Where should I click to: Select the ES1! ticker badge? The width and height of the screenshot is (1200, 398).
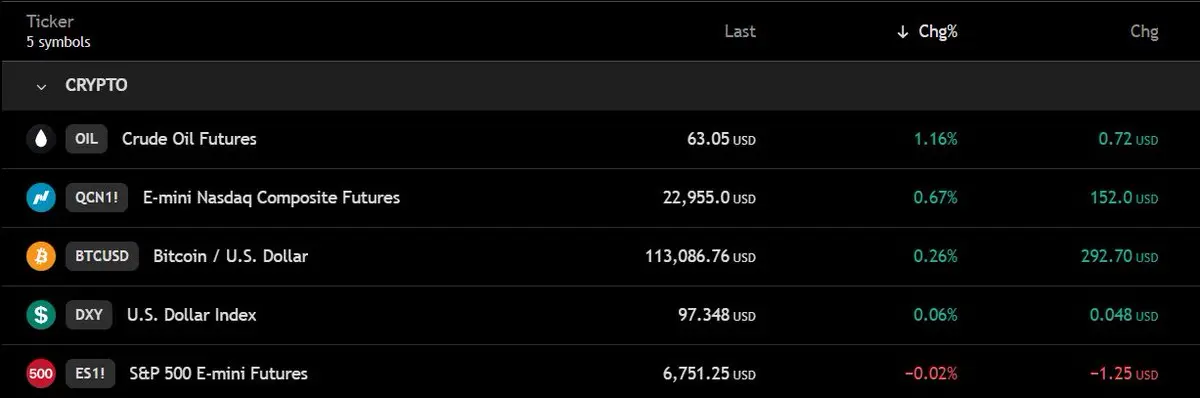[x=90, y=374]
